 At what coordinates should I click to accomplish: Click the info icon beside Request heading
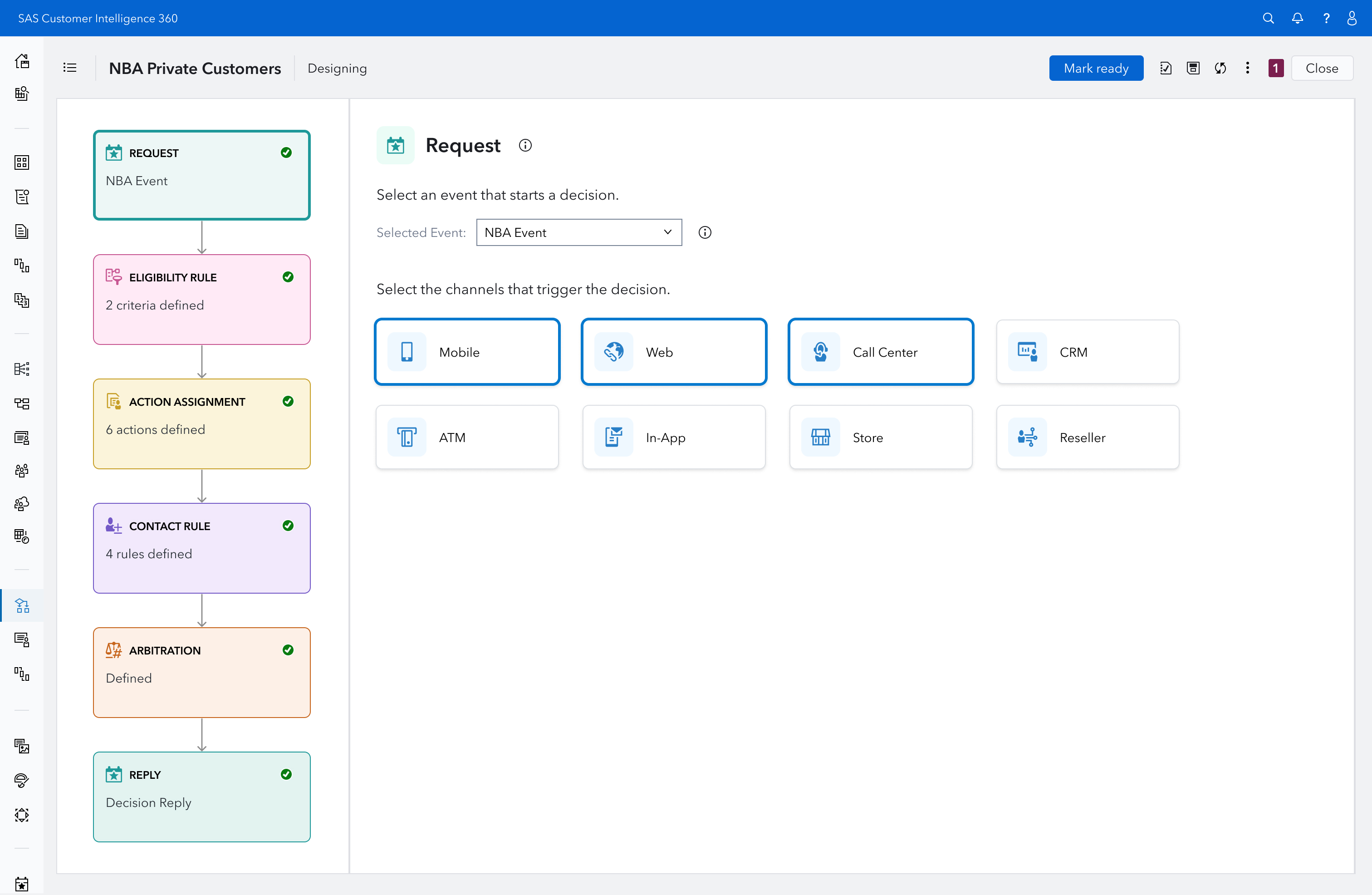[x=524, y=145]
